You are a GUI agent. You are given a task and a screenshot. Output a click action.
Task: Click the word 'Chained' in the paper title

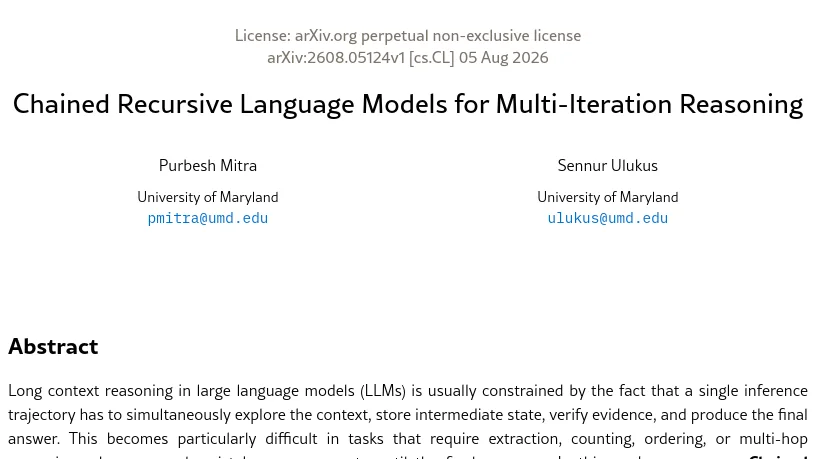click(61, 104)
